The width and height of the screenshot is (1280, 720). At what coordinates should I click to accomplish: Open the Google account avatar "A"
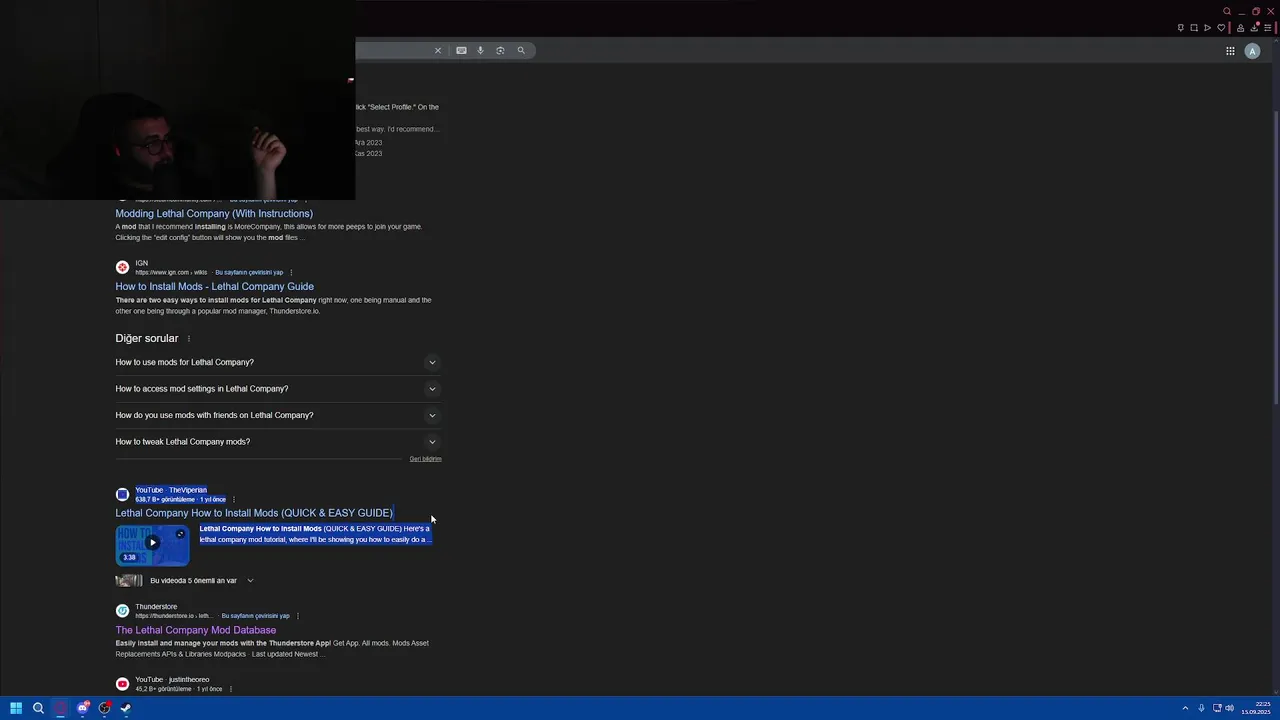[1252, 51]
